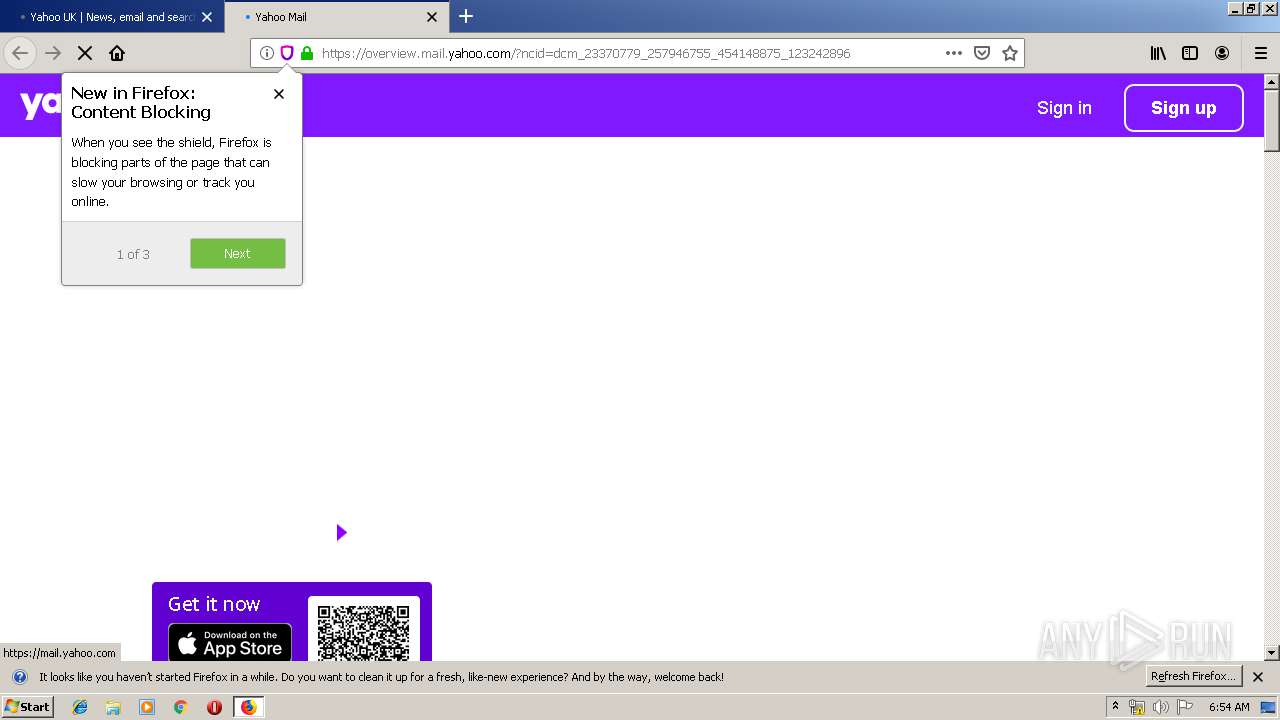Click the Sign in link
1280x720 pixels.
tap(1064, 108)
